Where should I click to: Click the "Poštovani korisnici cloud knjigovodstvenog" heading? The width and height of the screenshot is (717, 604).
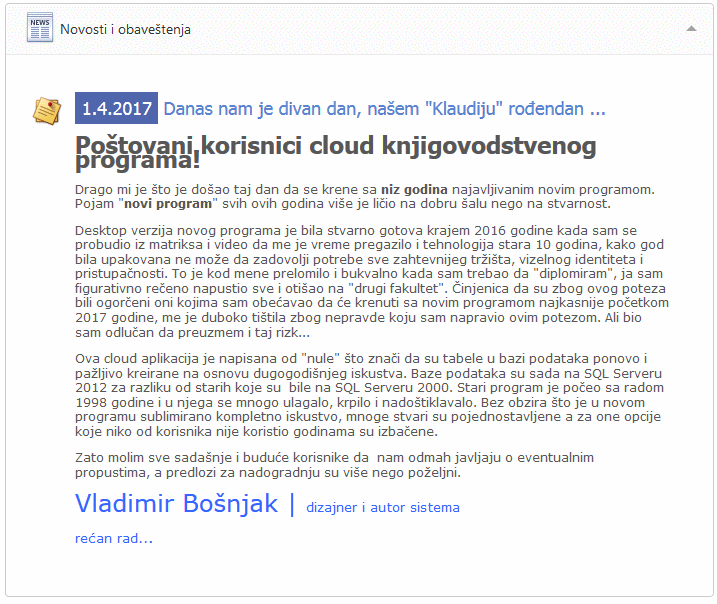point(336,146)
